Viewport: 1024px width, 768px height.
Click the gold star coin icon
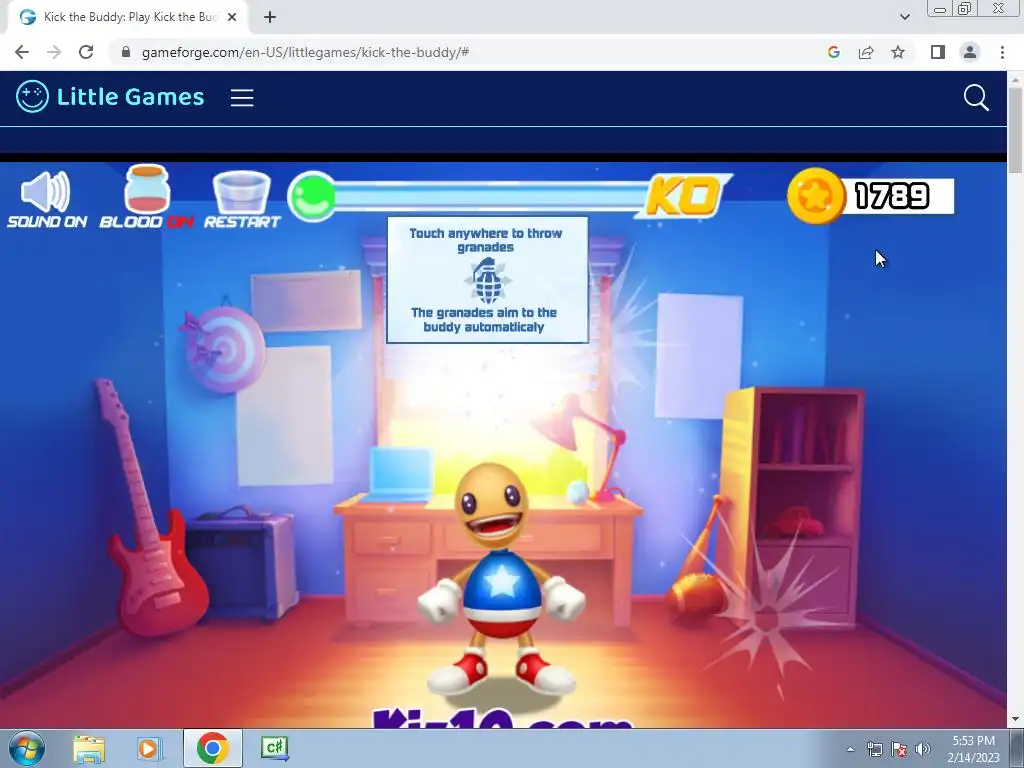click(x=816, y=196)
